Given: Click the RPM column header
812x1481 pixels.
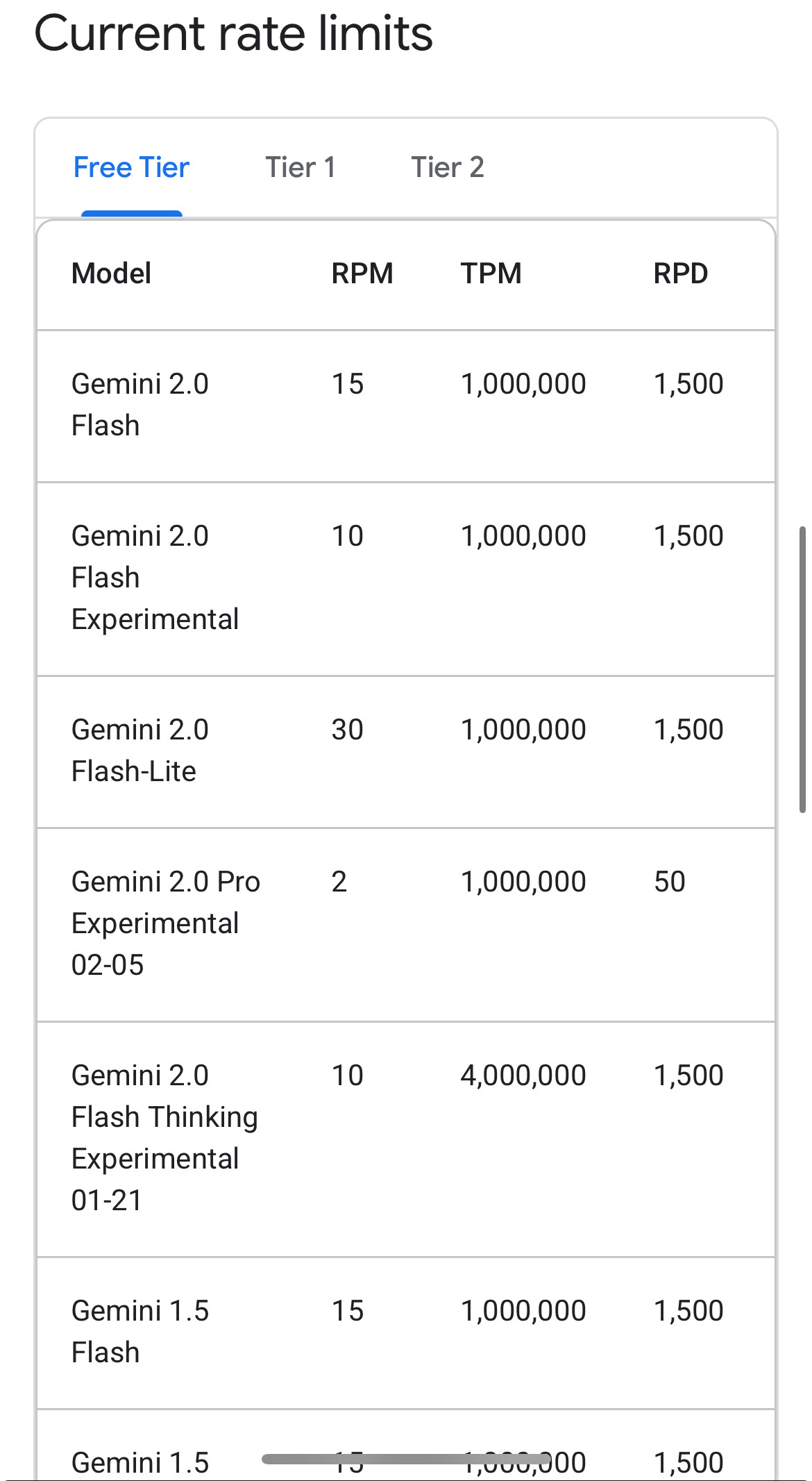Looking at the screenshot, I should click(x=362, y=274).
